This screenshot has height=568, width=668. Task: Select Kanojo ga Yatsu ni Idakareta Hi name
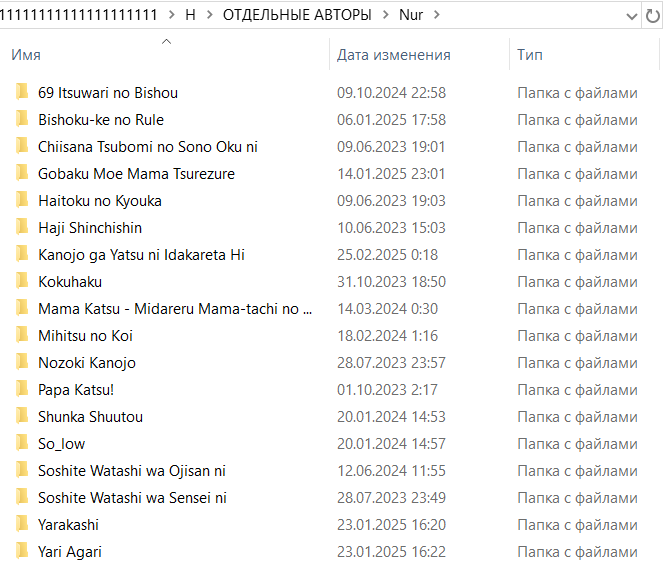click(141, 255)
